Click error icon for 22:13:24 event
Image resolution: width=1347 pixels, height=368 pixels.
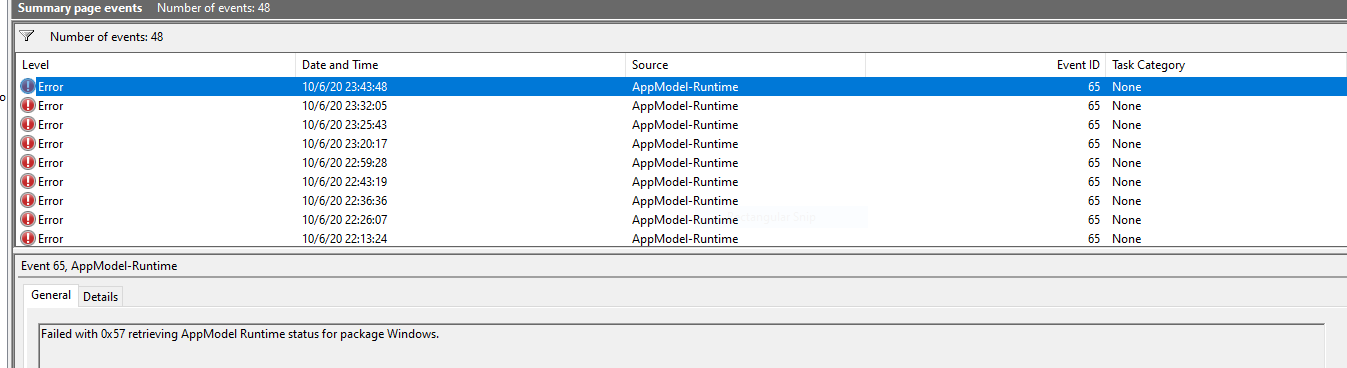tap(28, 239)
